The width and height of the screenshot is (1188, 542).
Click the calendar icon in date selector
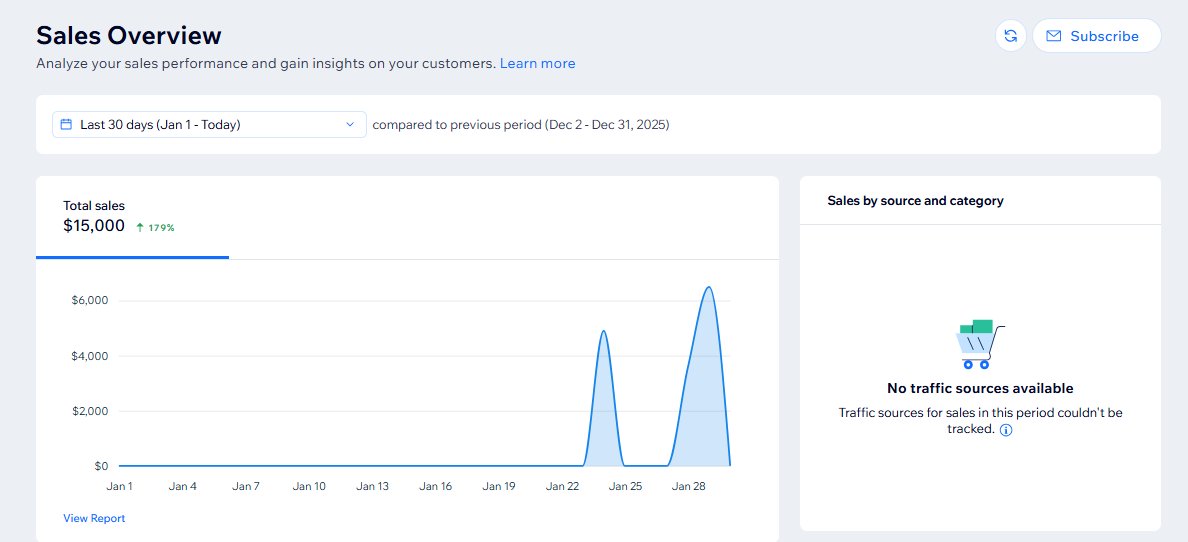66,124
